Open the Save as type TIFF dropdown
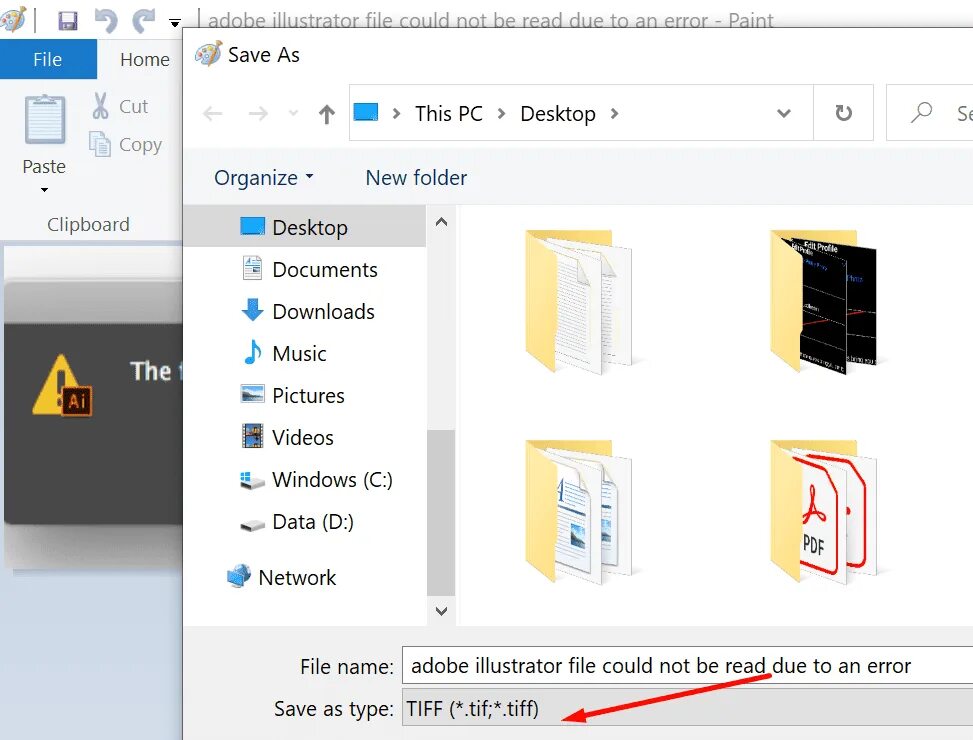This screenshot has height=740, width=973. click(x=688, y=708)
